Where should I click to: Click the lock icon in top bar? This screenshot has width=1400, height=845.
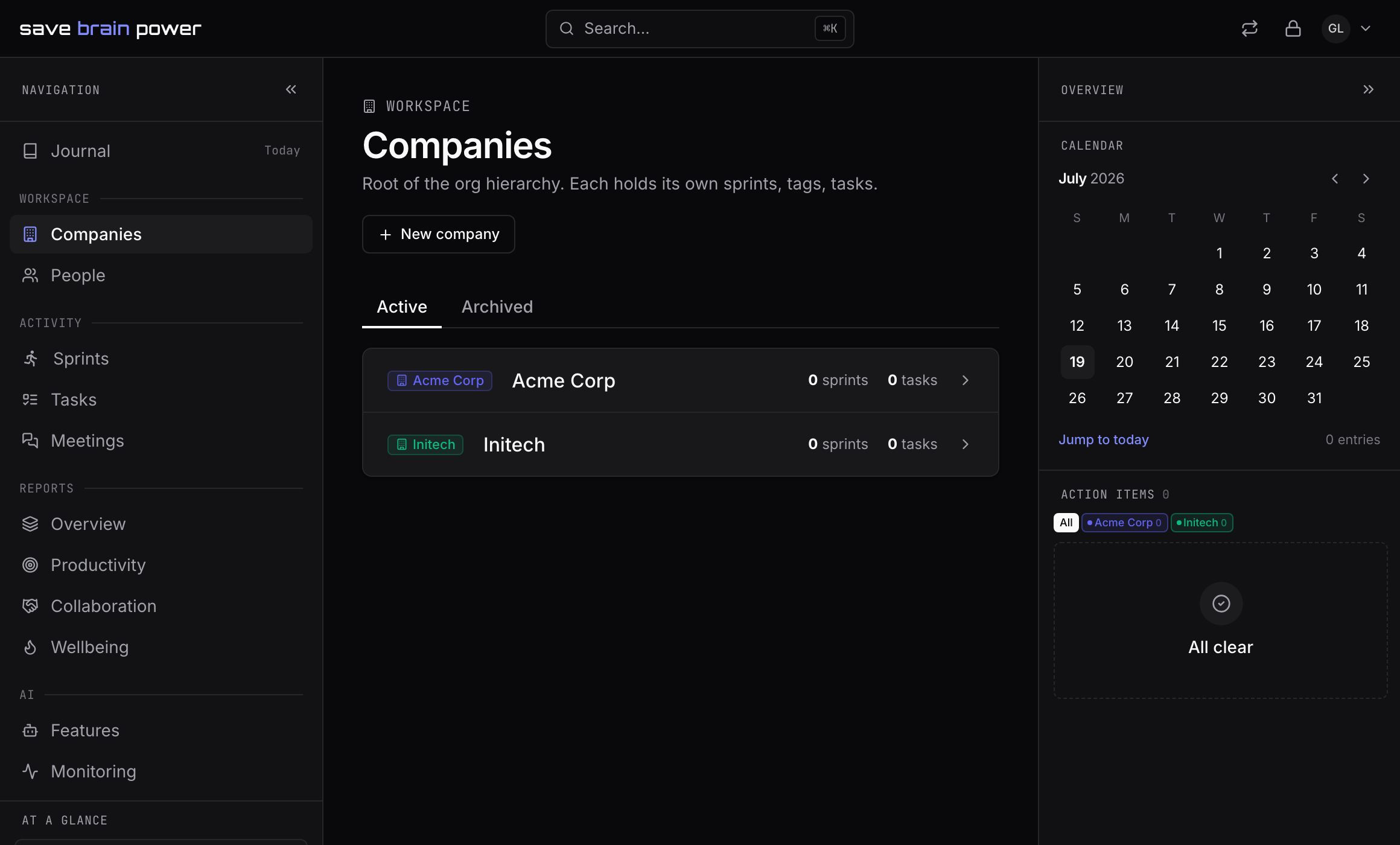(1293, 28)
